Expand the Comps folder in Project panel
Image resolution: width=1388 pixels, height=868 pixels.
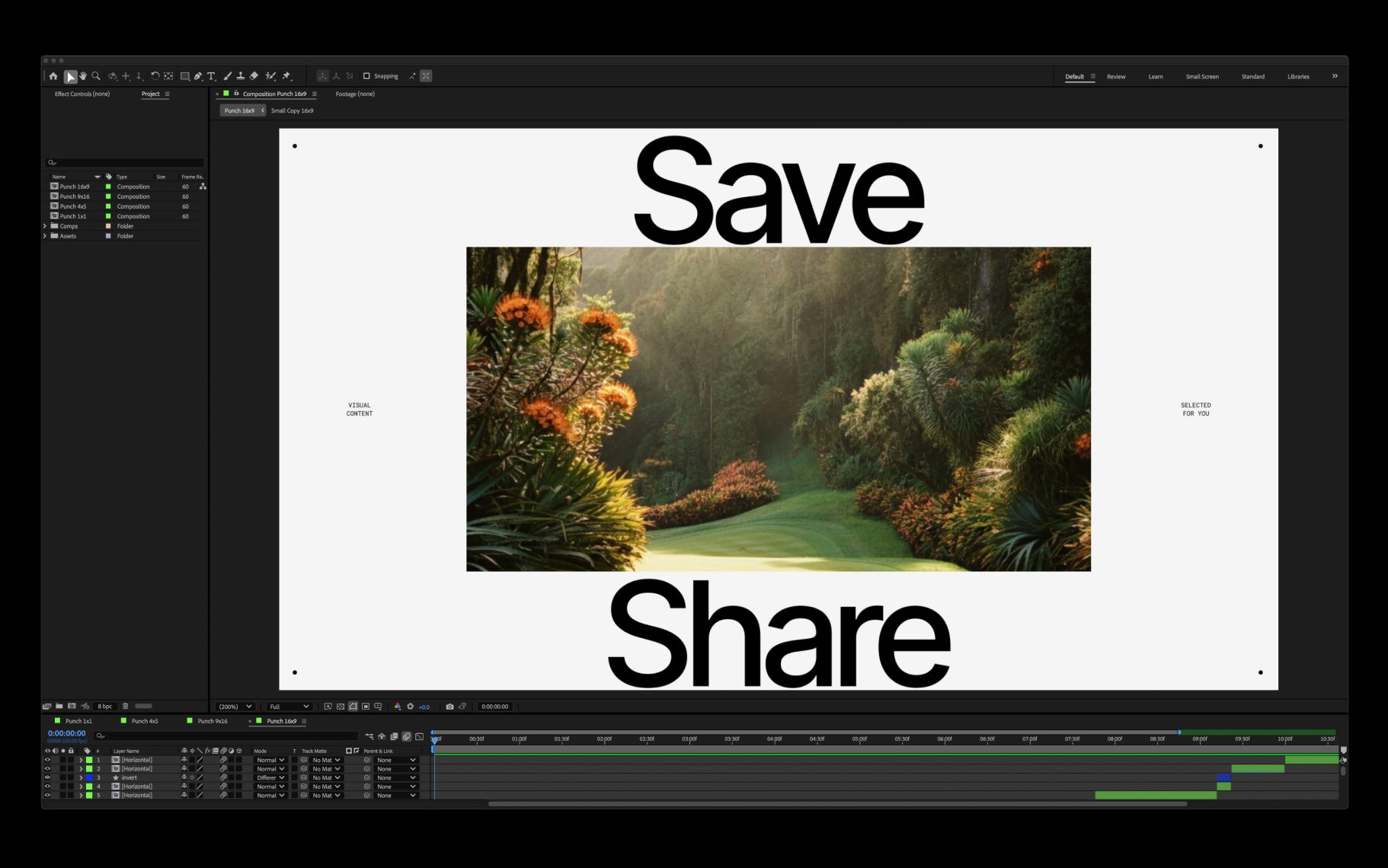pos(45,226)
